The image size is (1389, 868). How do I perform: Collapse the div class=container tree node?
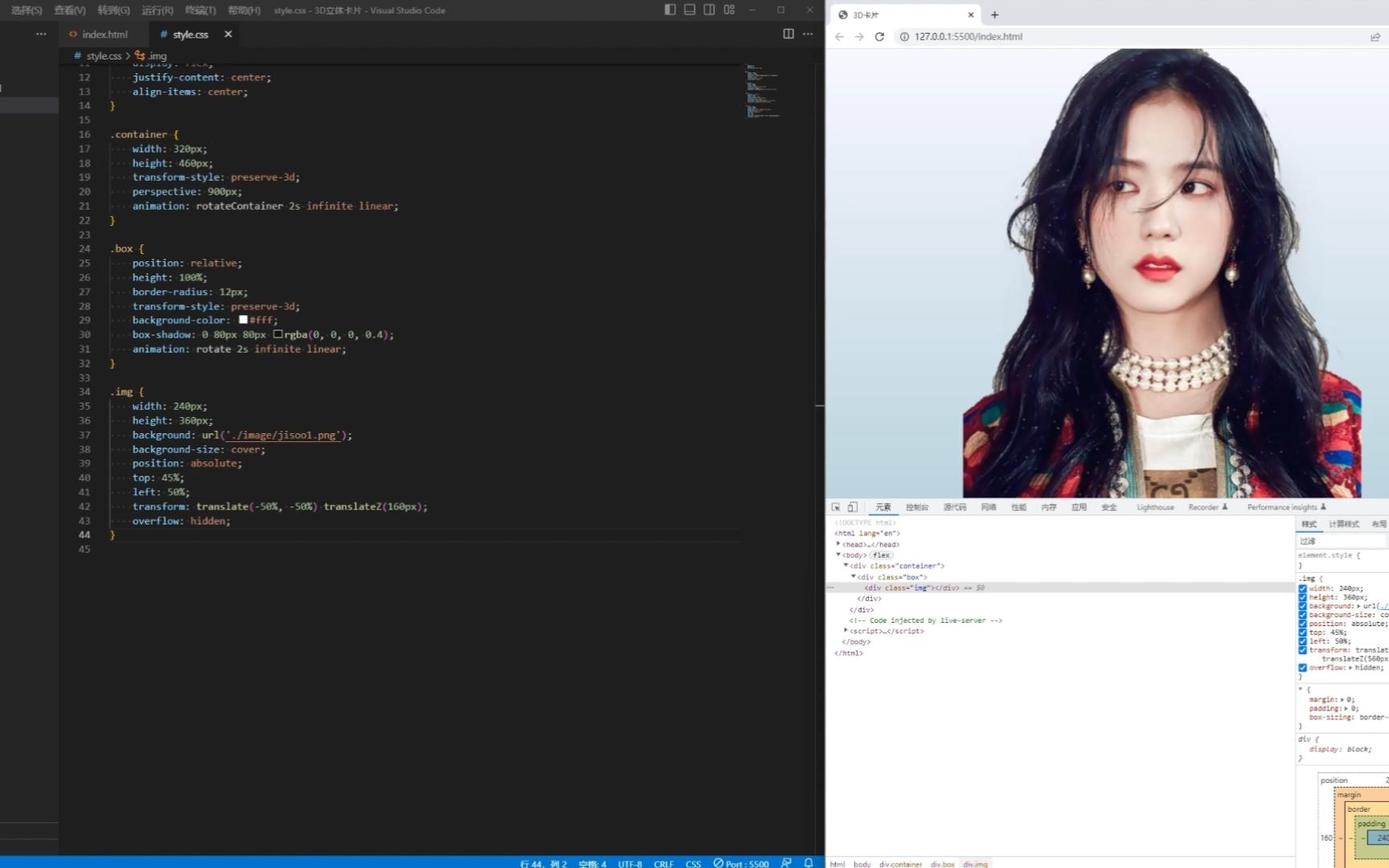(846, 566)
